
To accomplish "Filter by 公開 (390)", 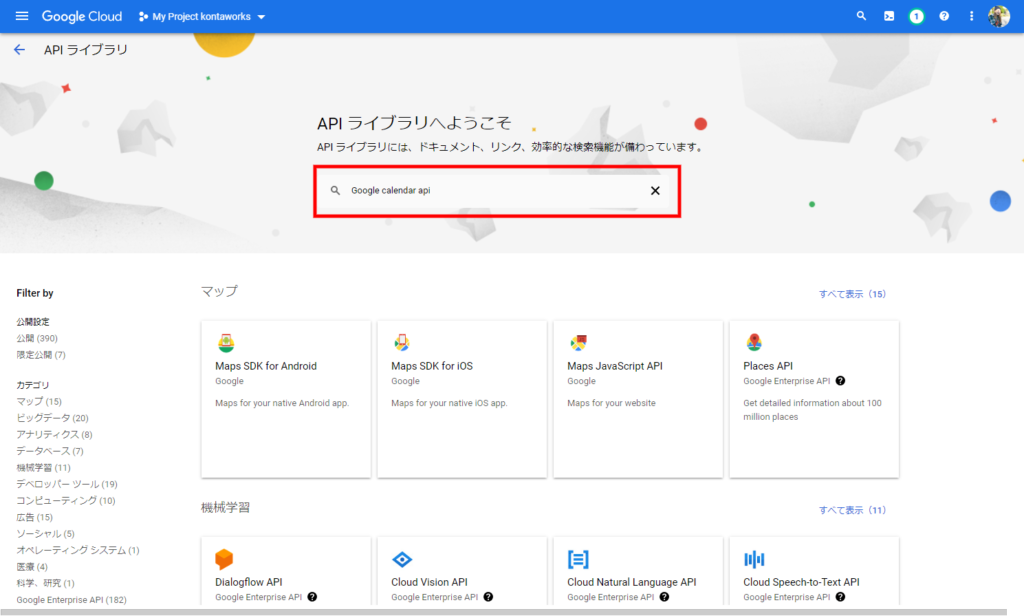I will coord(37,338).
